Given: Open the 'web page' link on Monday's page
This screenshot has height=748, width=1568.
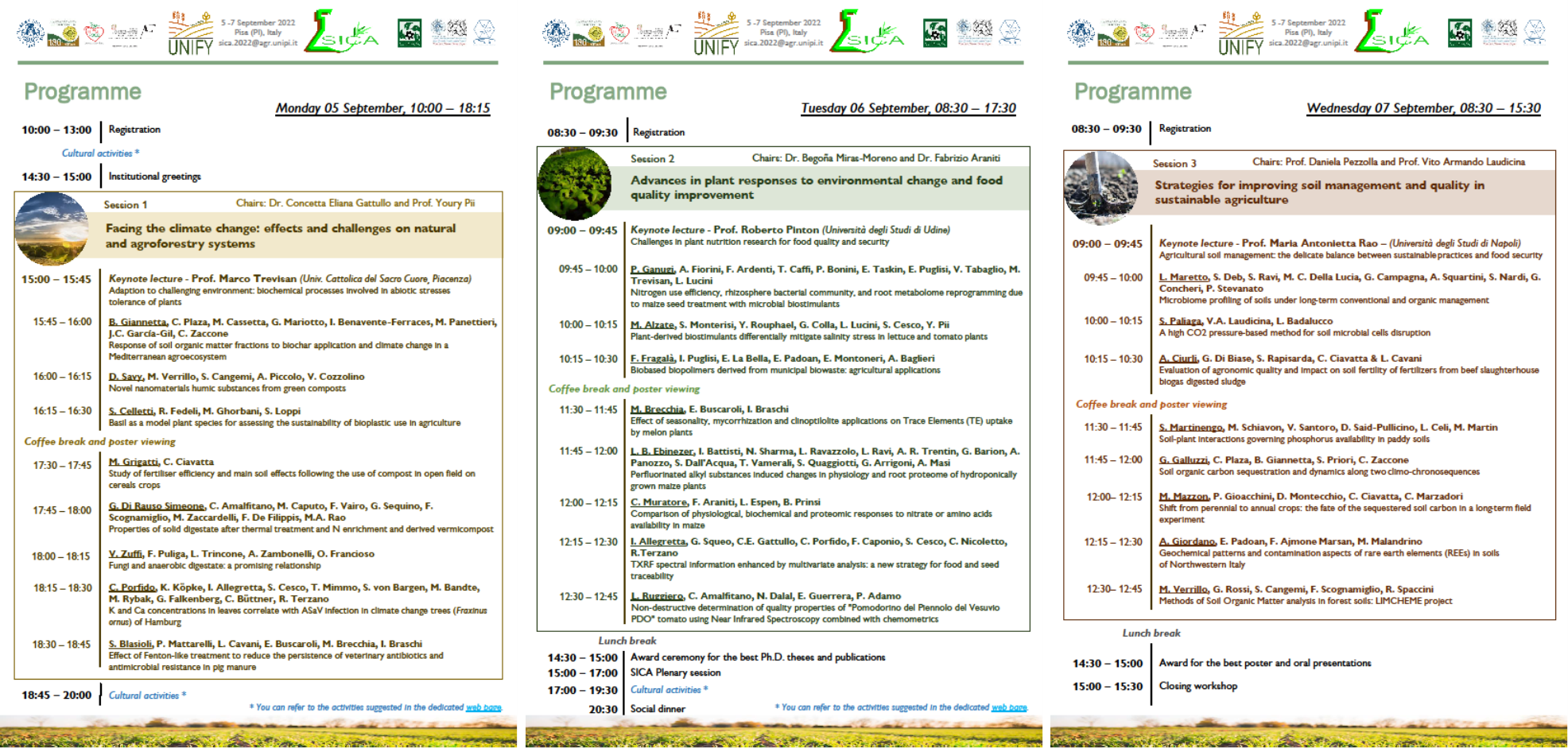Looking at the screenshot, I should [x=483, y=707].
